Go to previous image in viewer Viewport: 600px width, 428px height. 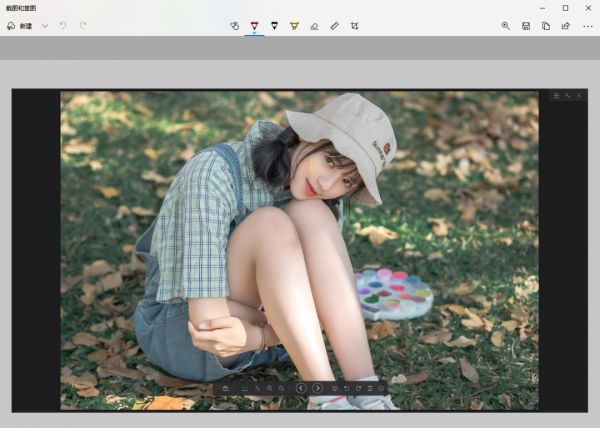[301, 388]
